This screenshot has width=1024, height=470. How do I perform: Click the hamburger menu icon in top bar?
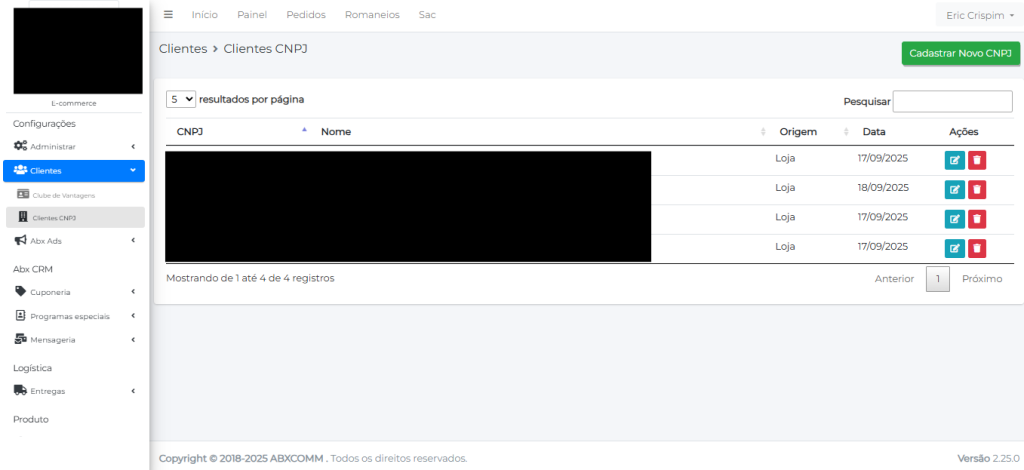(x=168, y=15)
